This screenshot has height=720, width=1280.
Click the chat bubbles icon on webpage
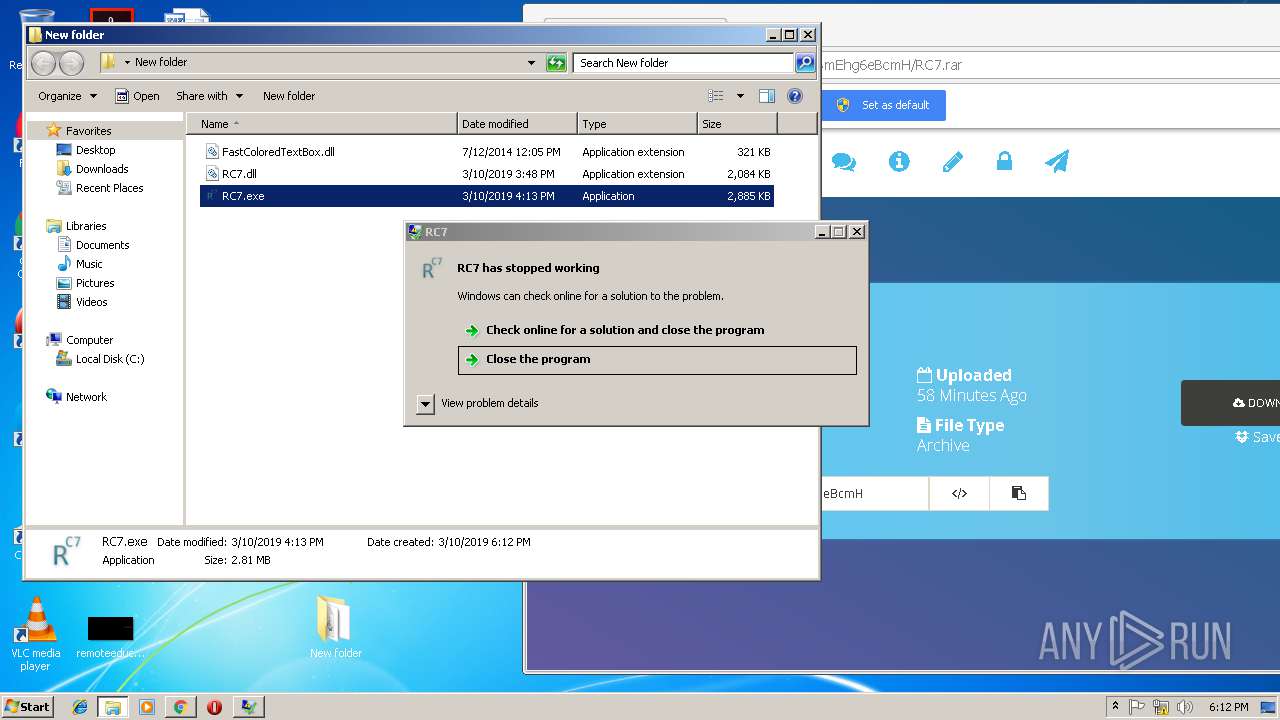click(x=844, y=161)
